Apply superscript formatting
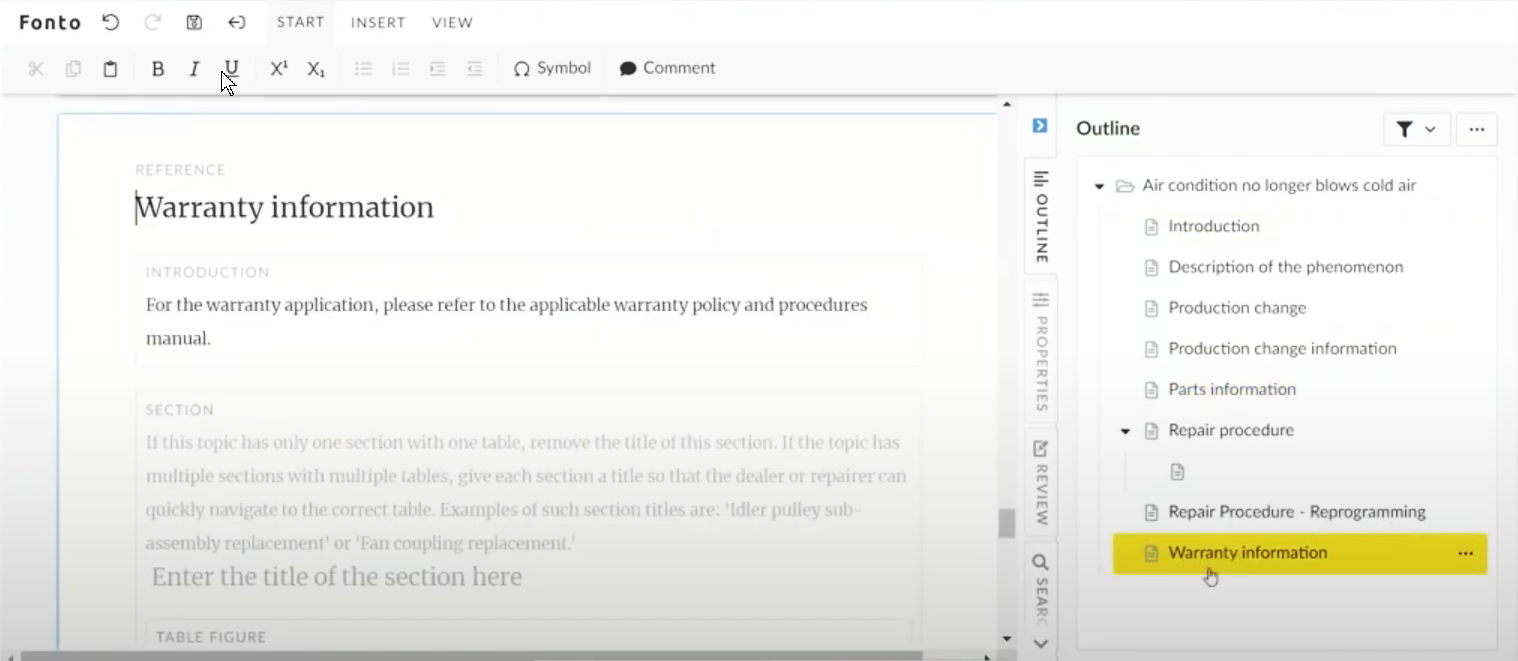 (278, 68)
